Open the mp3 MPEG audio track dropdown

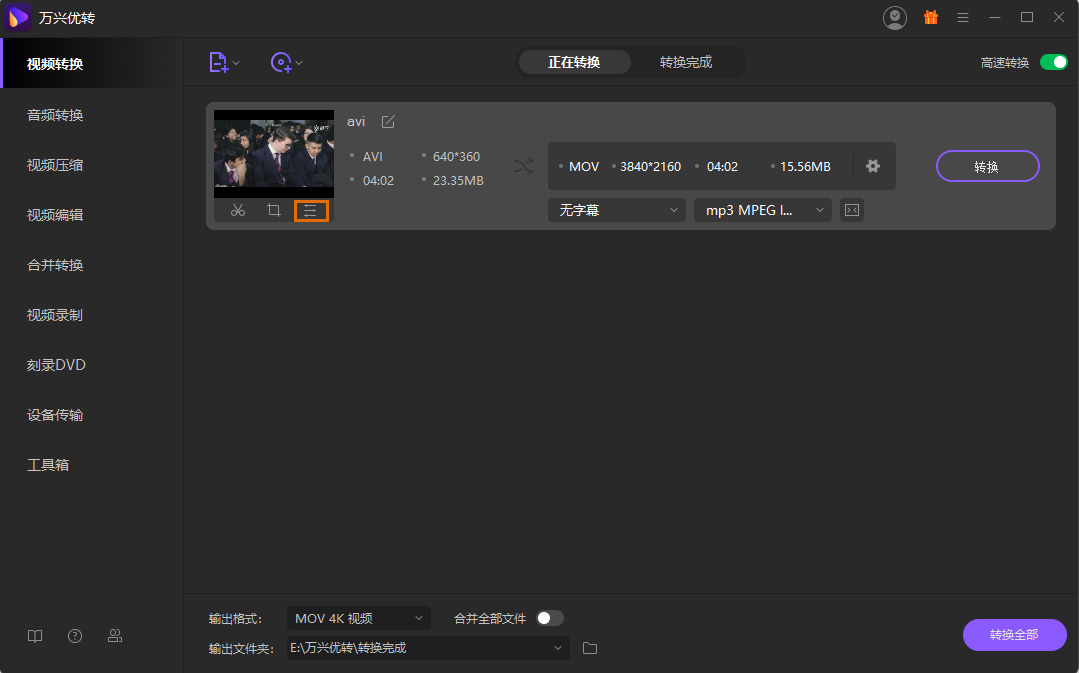[762, 210]
